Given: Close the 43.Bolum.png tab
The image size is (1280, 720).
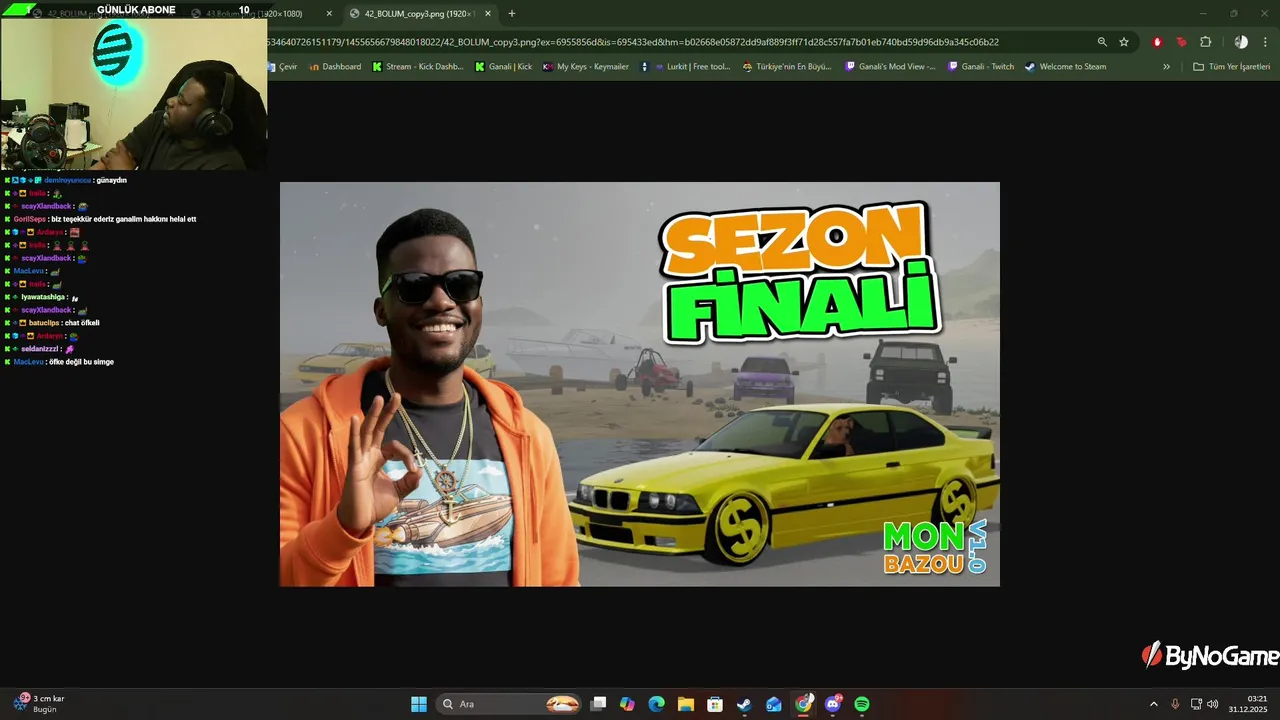Looking at the screenshot, I should [x=329, y=14].
